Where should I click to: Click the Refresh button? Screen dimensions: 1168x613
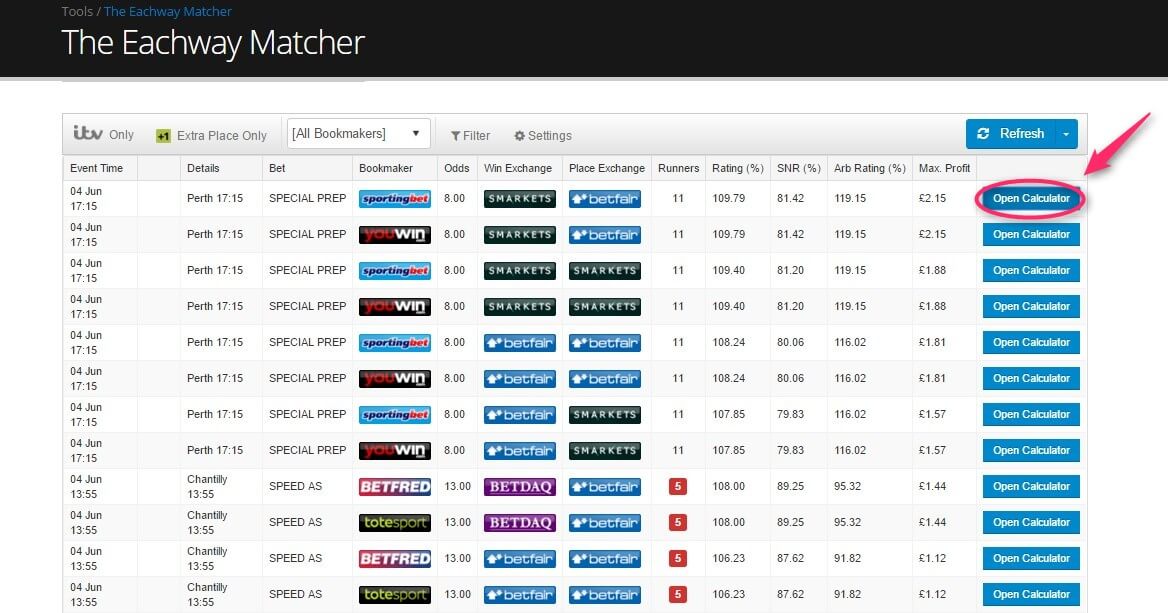[1010, 133]
